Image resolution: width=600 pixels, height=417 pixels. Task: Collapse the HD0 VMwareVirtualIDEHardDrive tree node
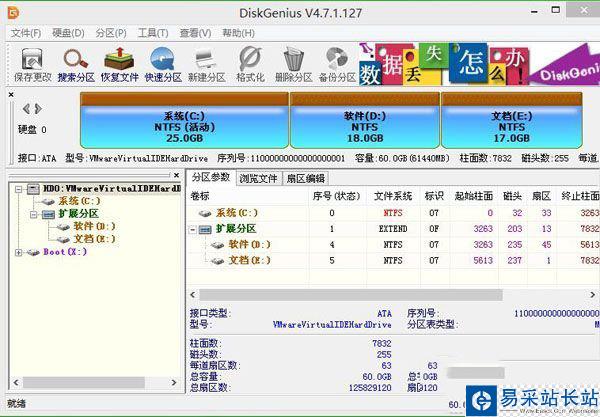tap(18, 189)
